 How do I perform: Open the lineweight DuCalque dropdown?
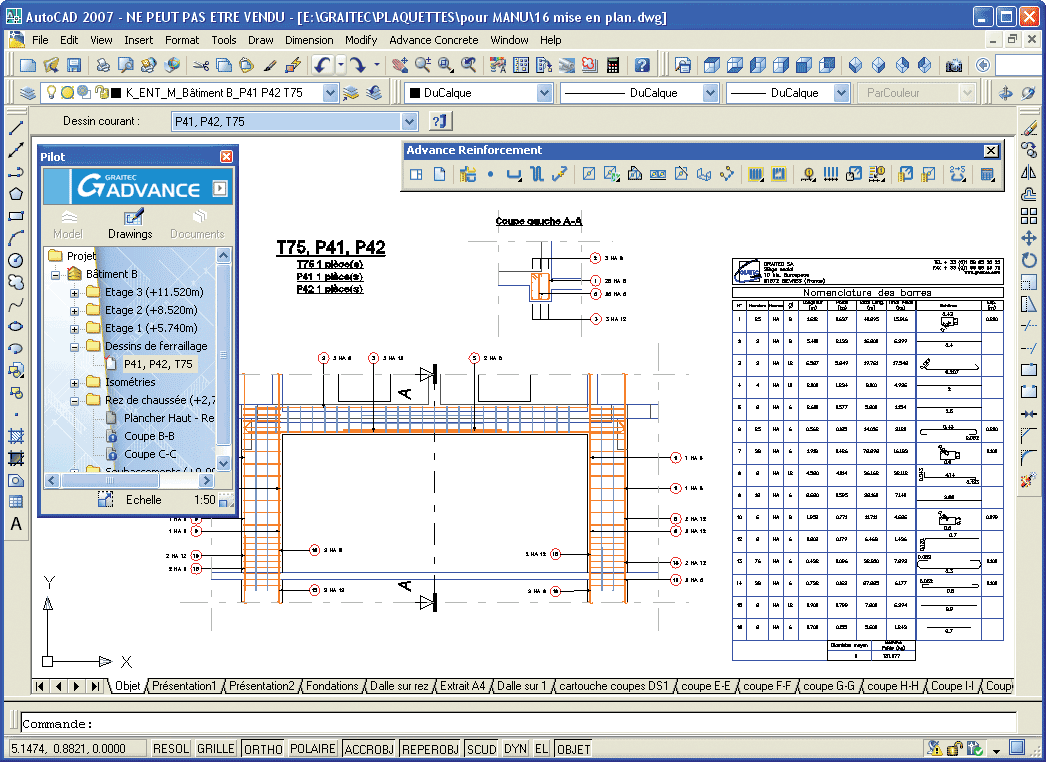(841, 93)
